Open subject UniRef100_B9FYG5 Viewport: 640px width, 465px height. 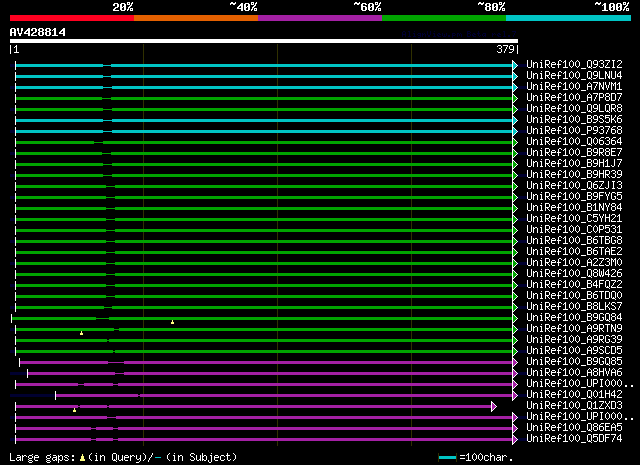574,197
